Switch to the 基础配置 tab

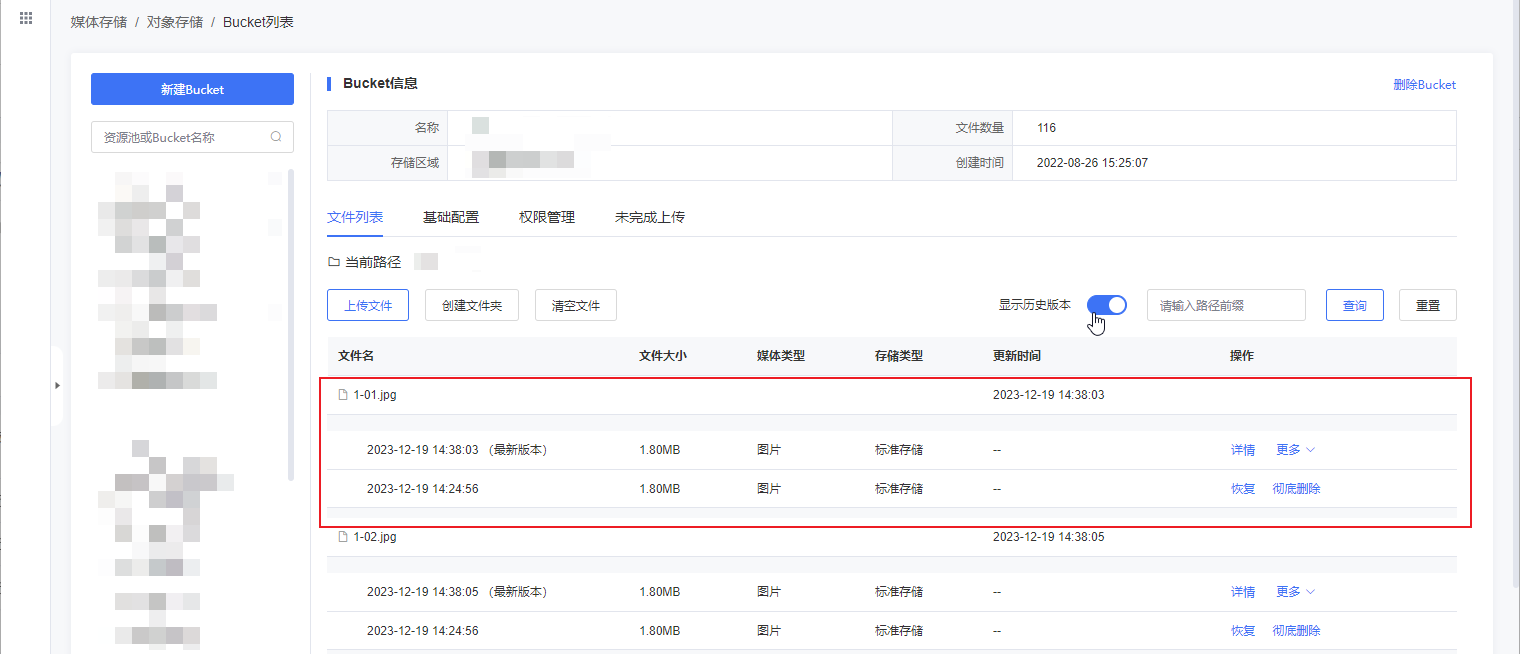(x=450, y=217)
